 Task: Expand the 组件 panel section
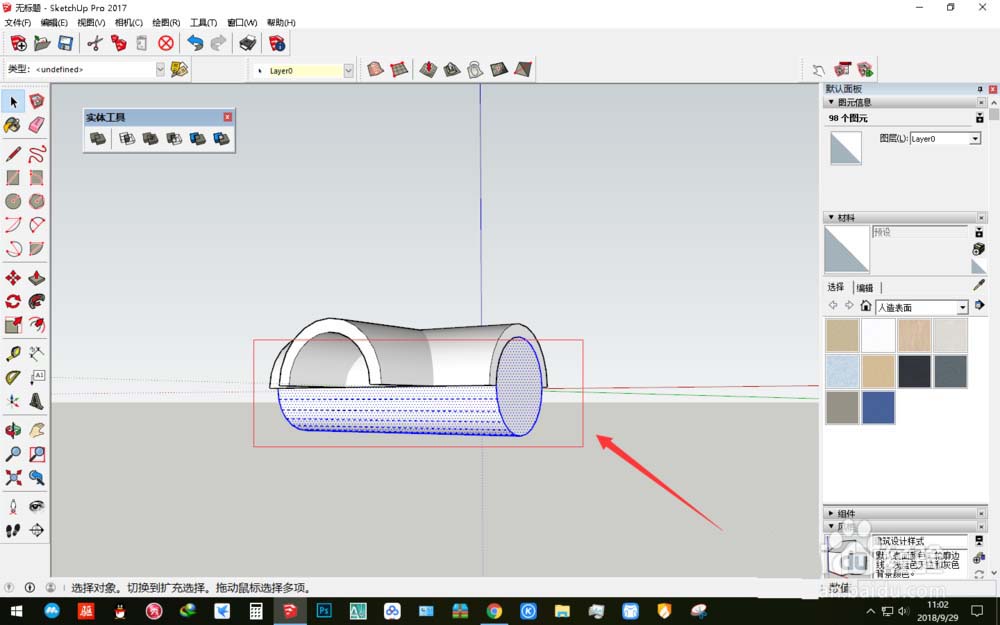[831, 513]
